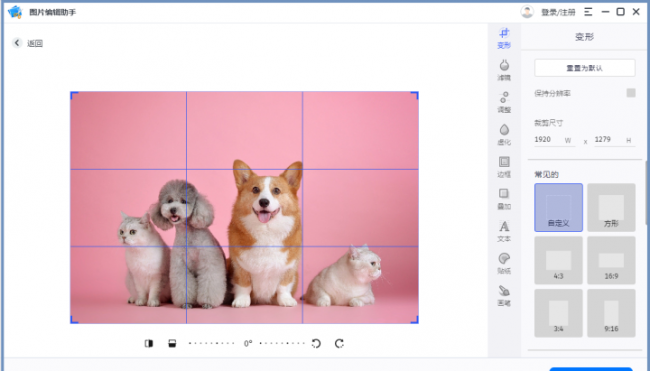Click the 裁剪尺寸 crop size label
The width and height of the screenshot is (650, 371).
[548, 123]
